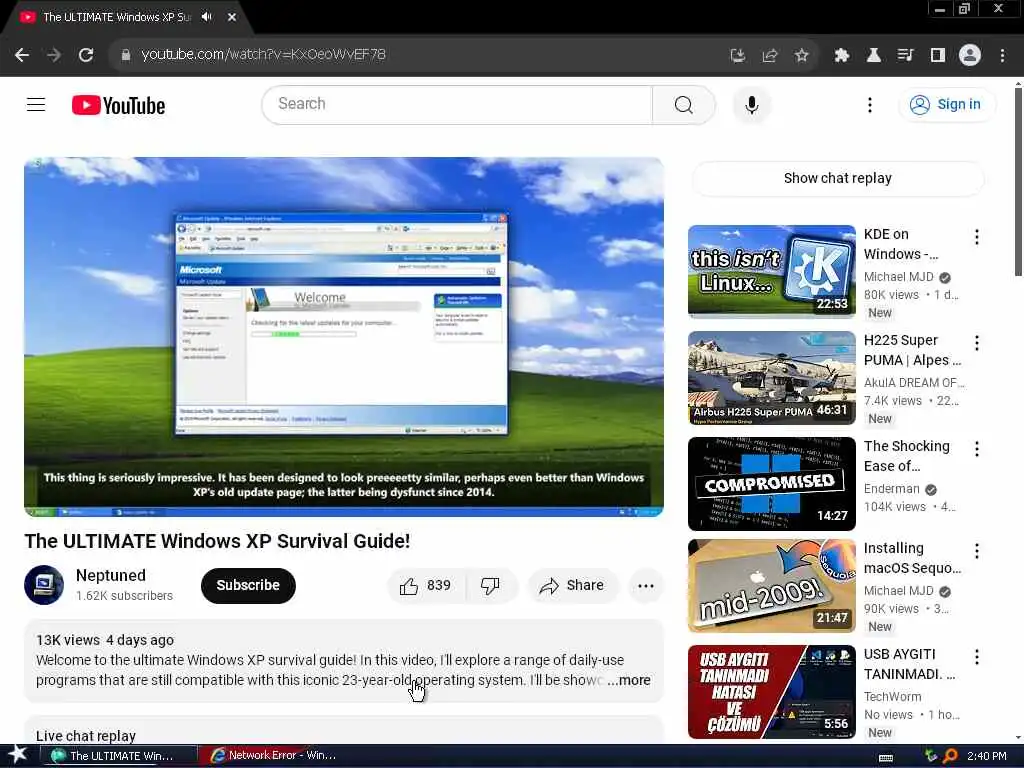This screenshot has height=768, width=1024.
Task: Click the YouTube search field
Action: pos(457,104)
